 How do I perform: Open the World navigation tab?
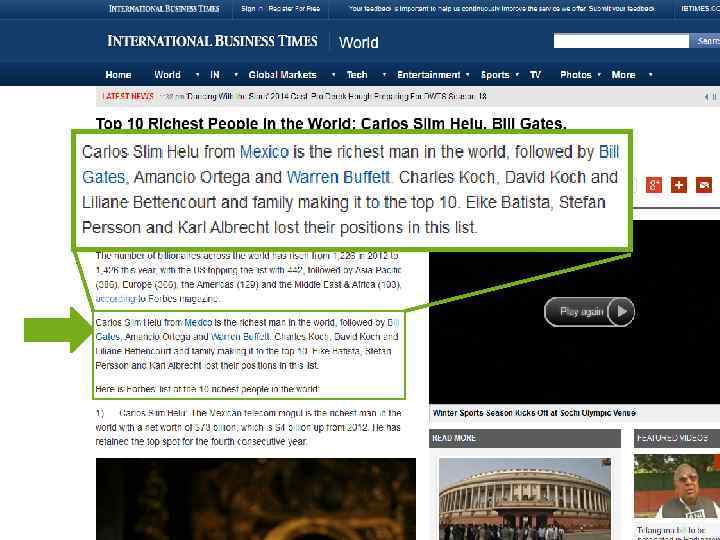coord(167,74)
